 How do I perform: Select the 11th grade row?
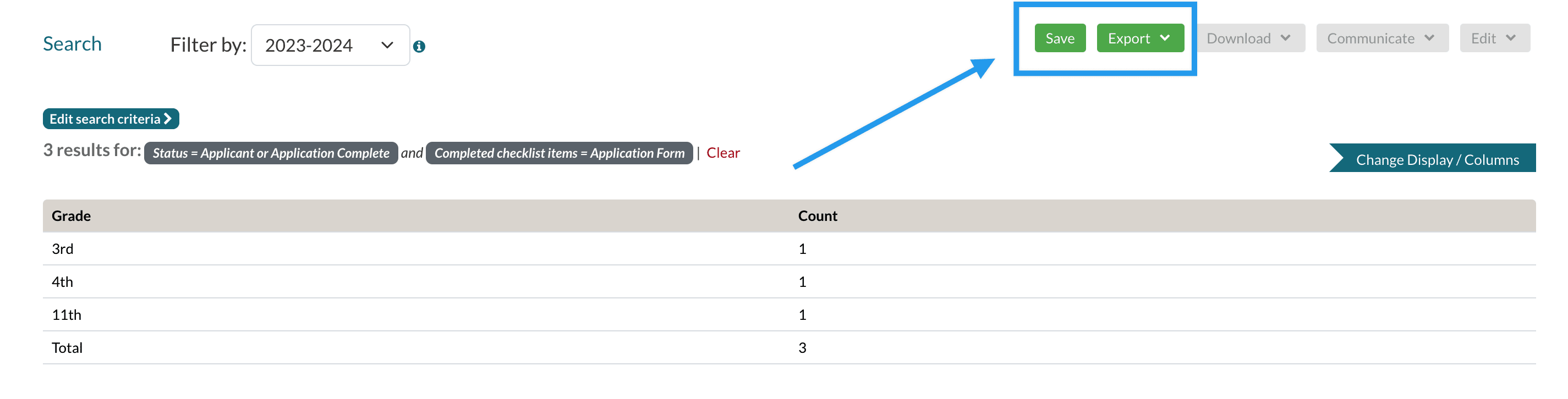[x=67, y=314]
